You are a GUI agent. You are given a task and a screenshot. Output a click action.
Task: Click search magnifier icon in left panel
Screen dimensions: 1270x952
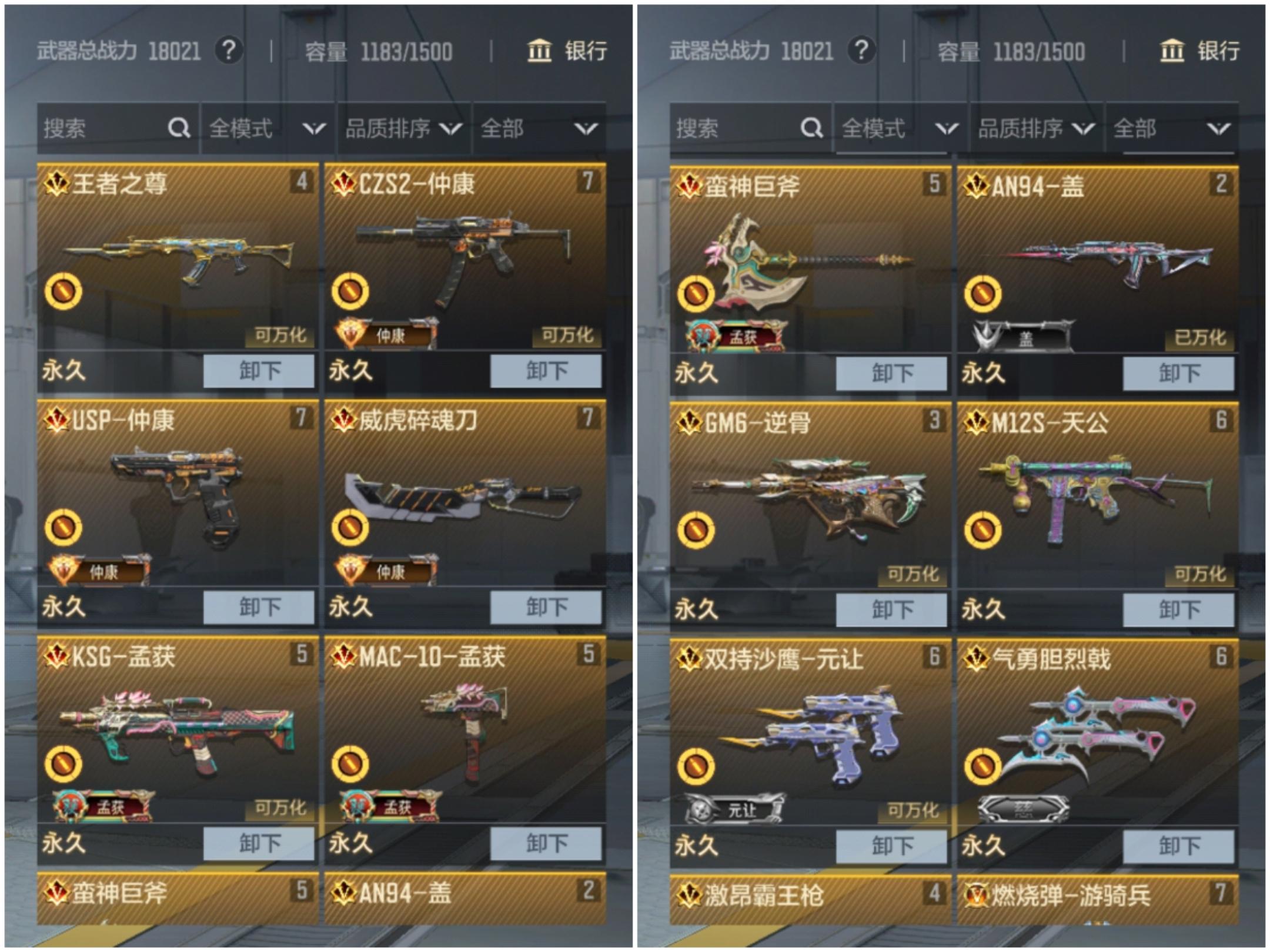179,128
